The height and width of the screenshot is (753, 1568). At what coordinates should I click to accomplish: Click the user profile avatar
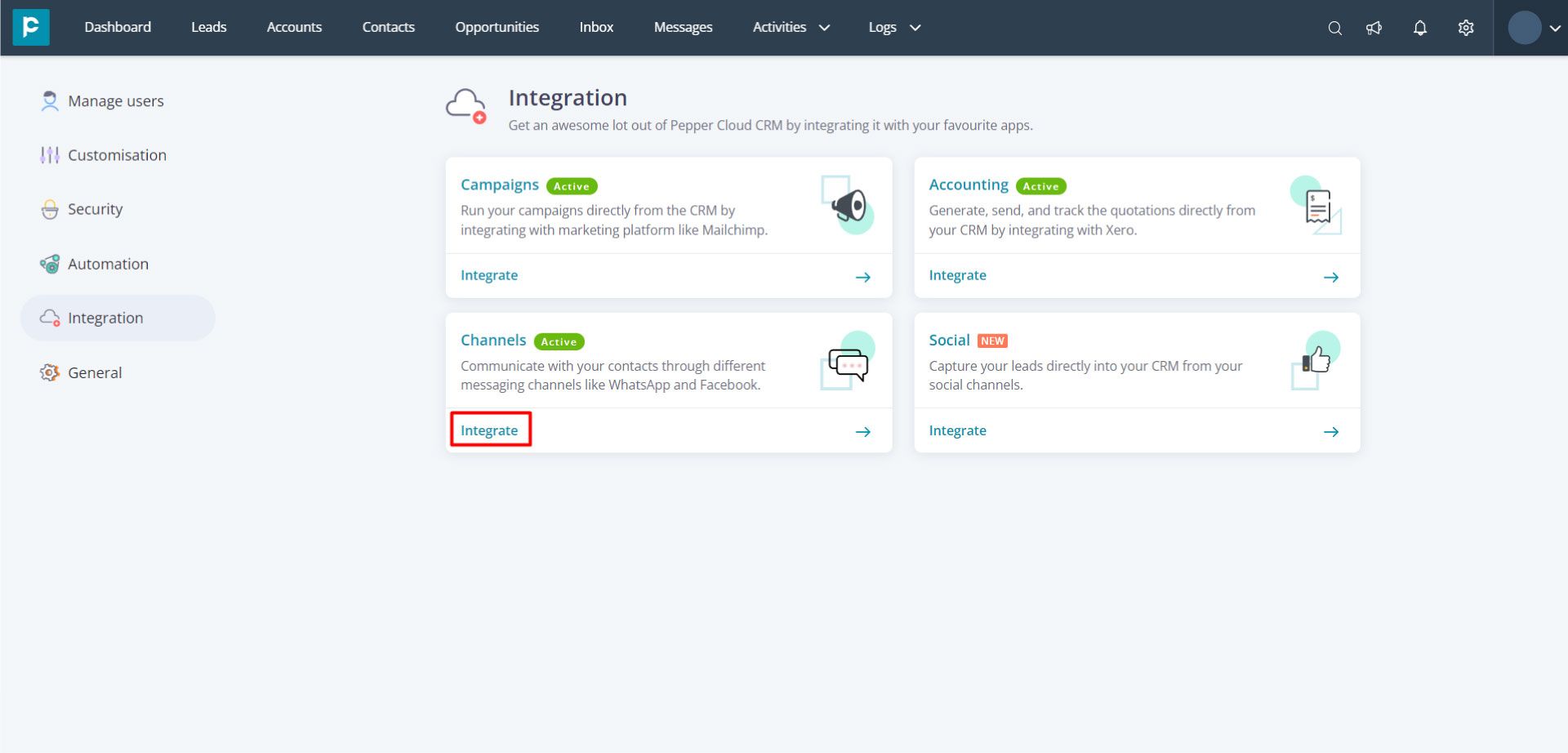pyautogui.click(x=1524, y=28)
